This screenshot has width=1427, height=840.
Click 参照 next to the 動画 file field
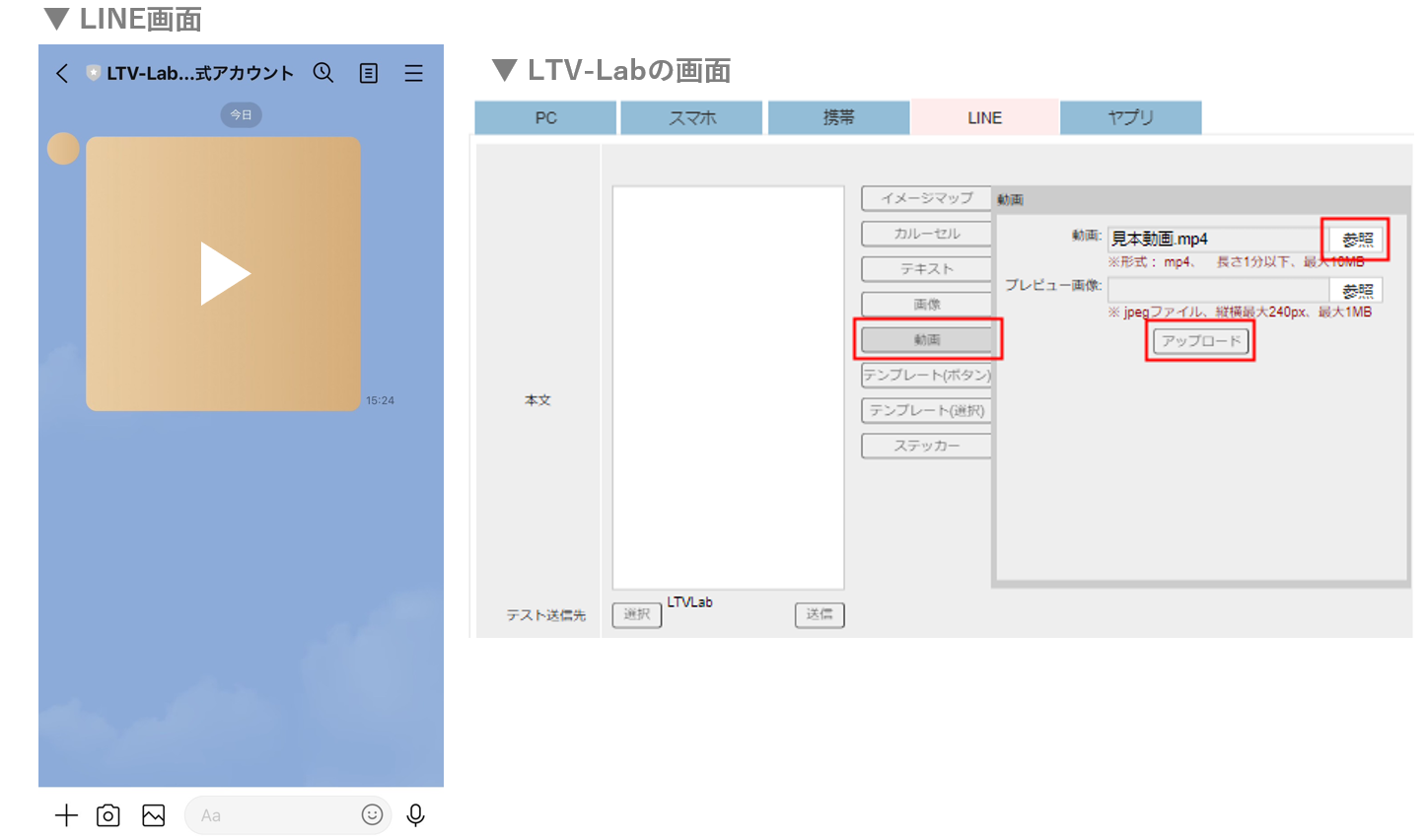[1357, 240]
